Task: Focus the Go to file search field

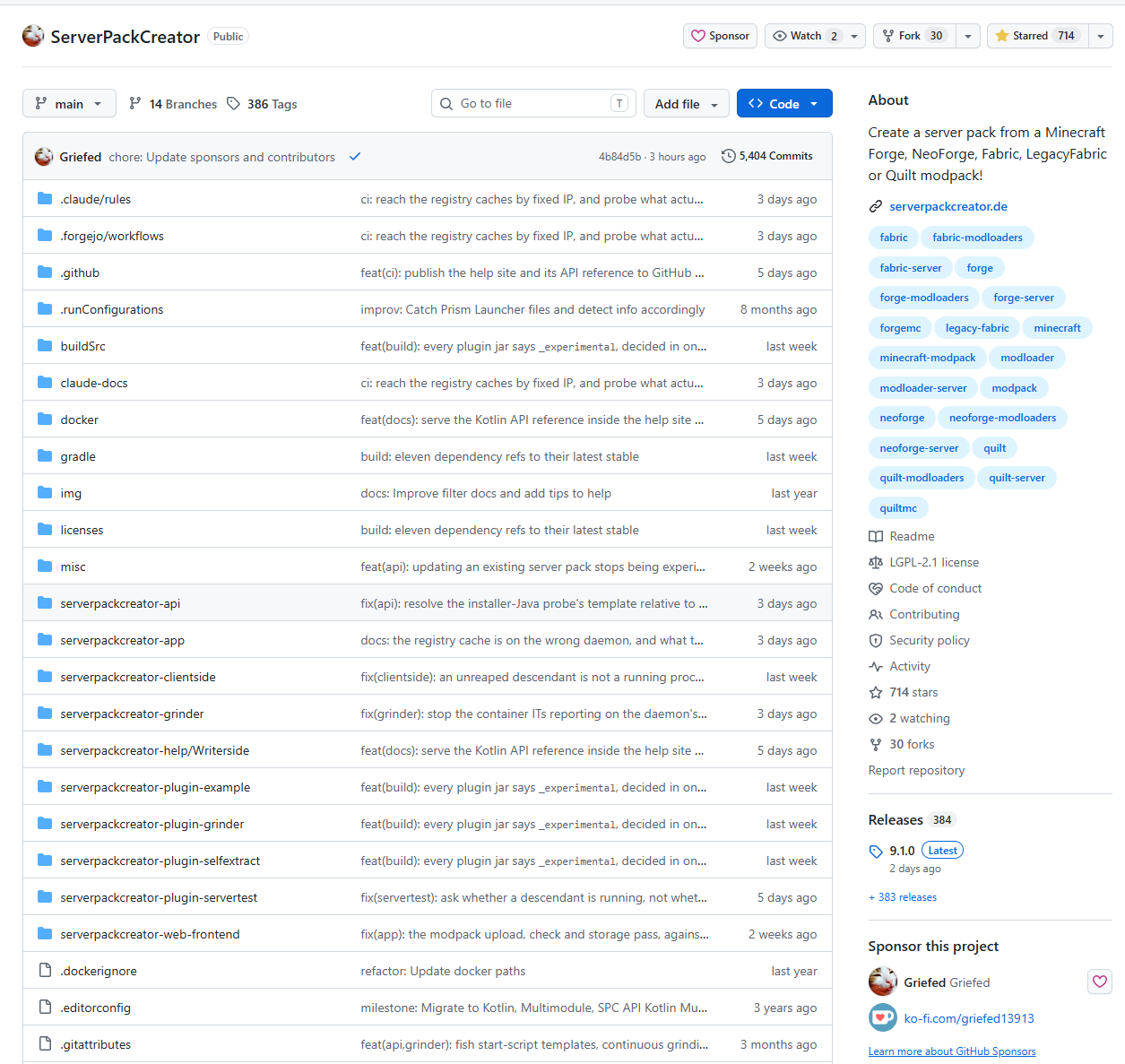Action: click(533, 103)
